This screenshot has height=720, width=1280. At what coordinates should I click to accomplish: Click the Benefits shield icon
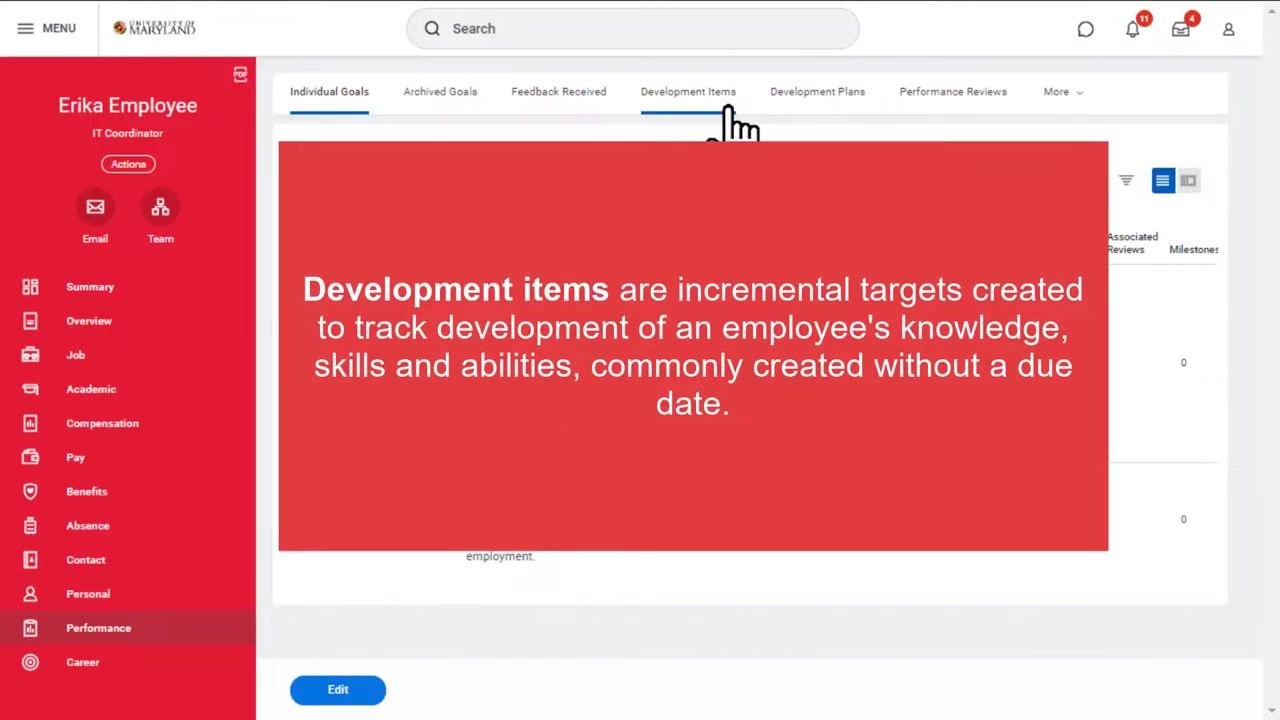[x=30, y=491]
